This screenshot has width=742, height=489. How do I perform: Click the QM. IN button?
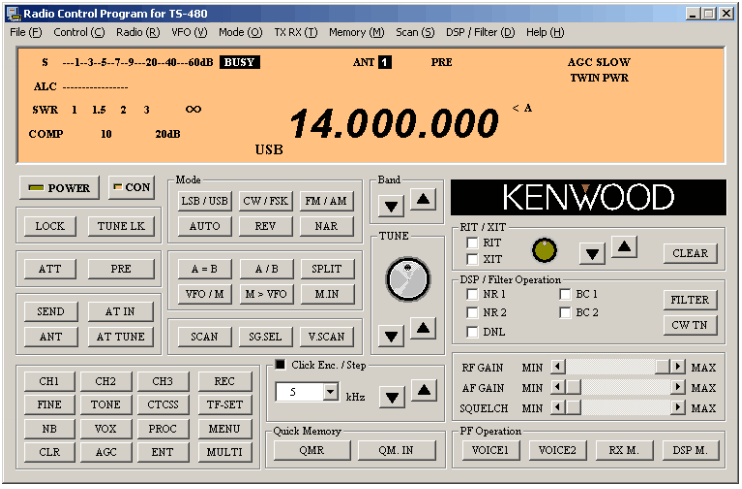coord(396,450)
